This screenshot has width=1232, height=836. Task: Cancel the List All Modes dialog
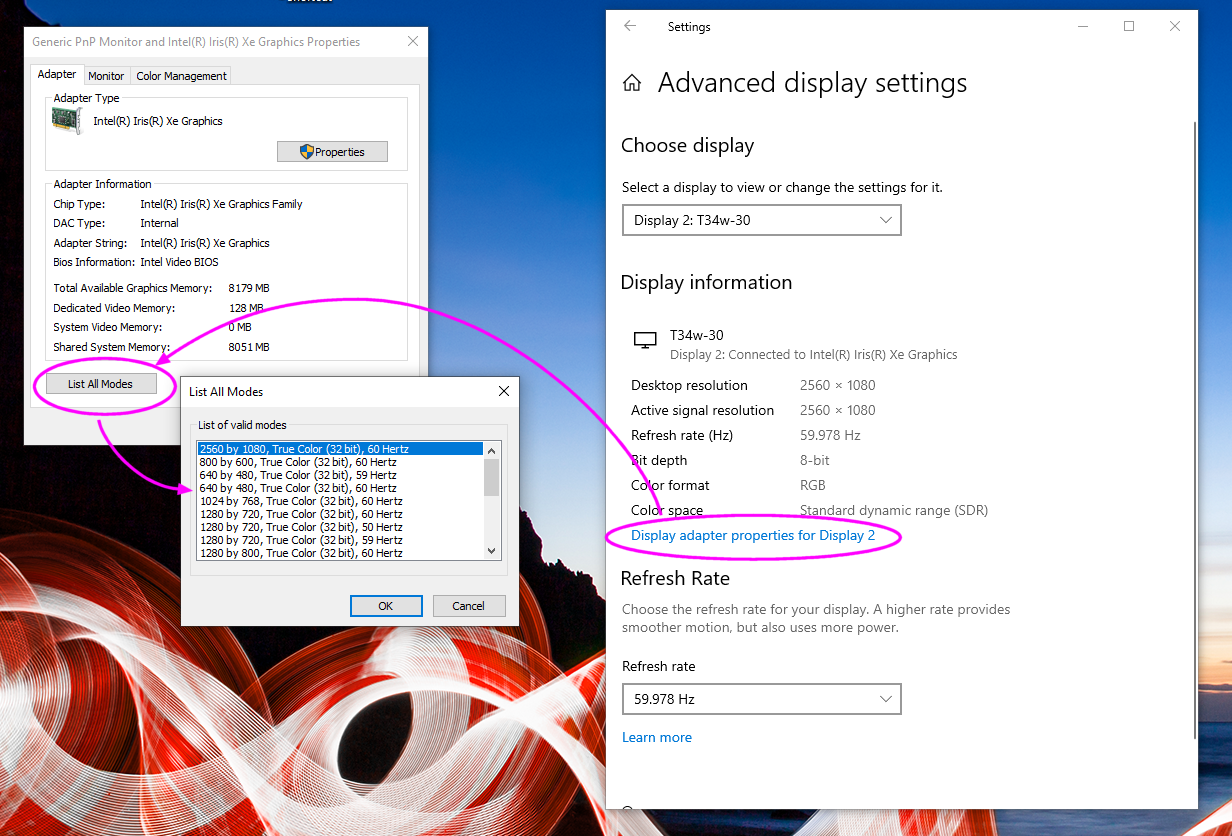[468, 606]
